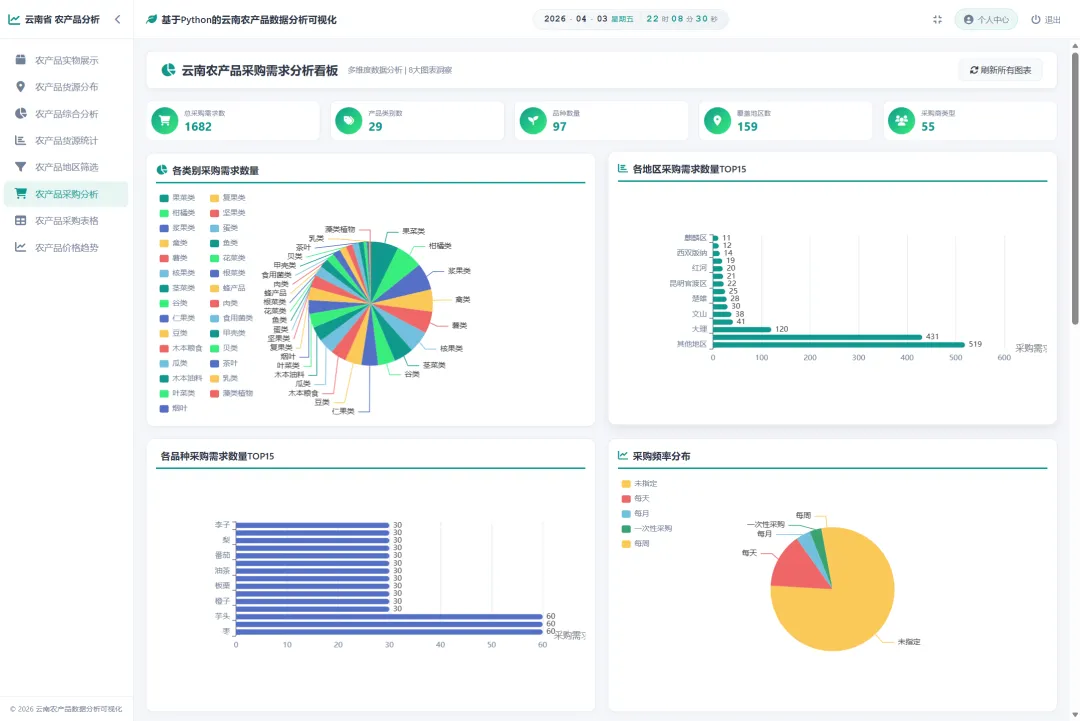
Task: Open 个人中心 user menu
Action: [x=986, y=19]
